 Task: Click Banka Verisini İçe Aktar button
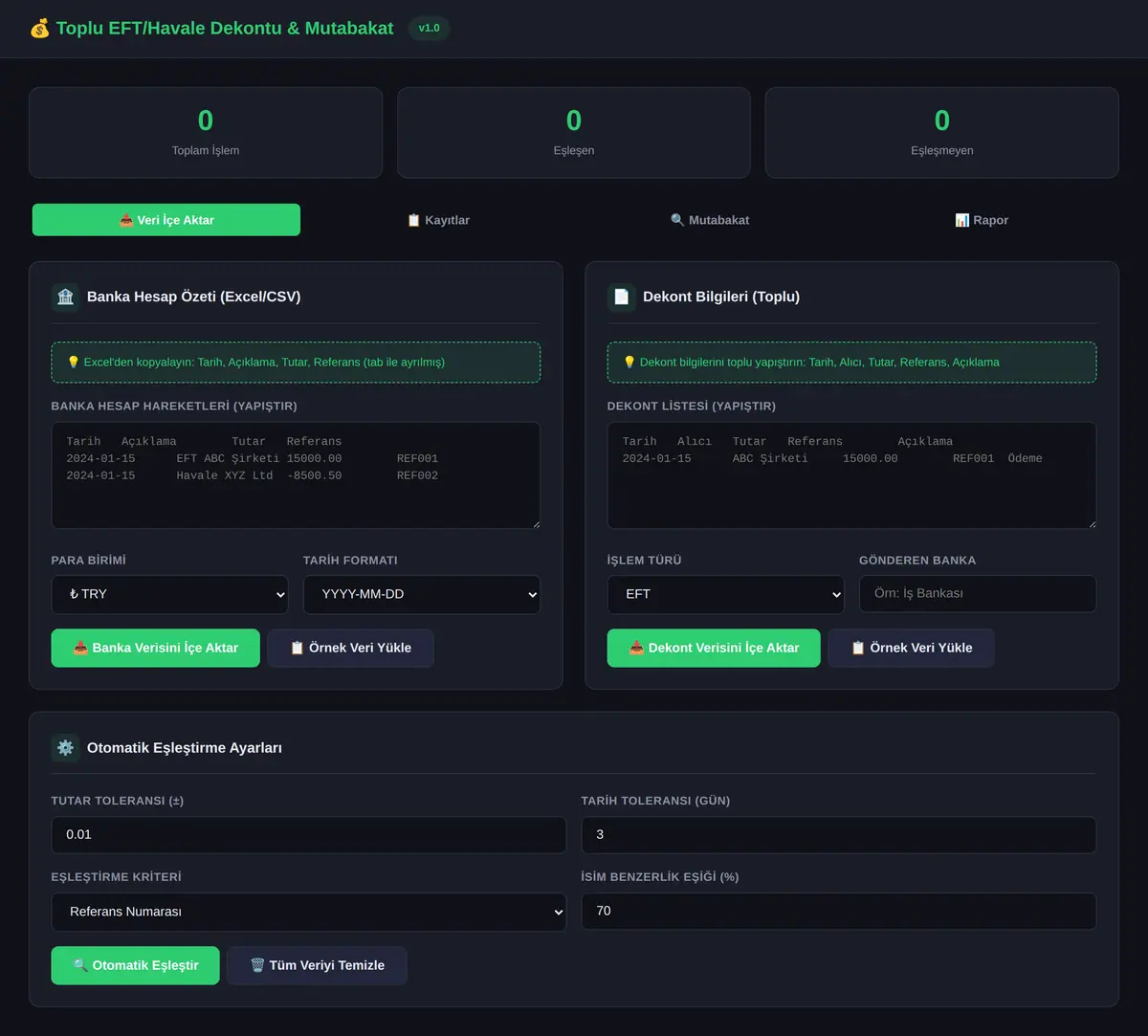[x=156, y=648]
